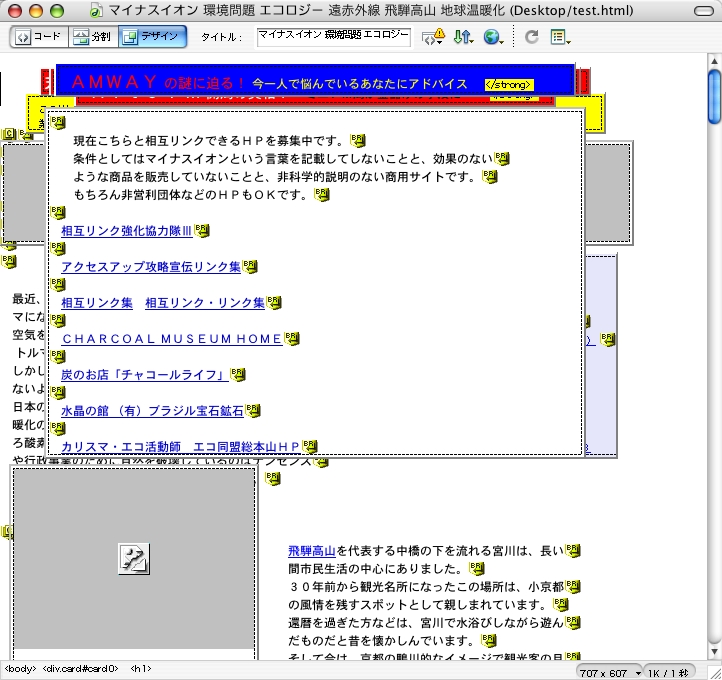Click the document proxy icon in title bar
The width and height of the screenshot is (722, 680).
point(95,10)
